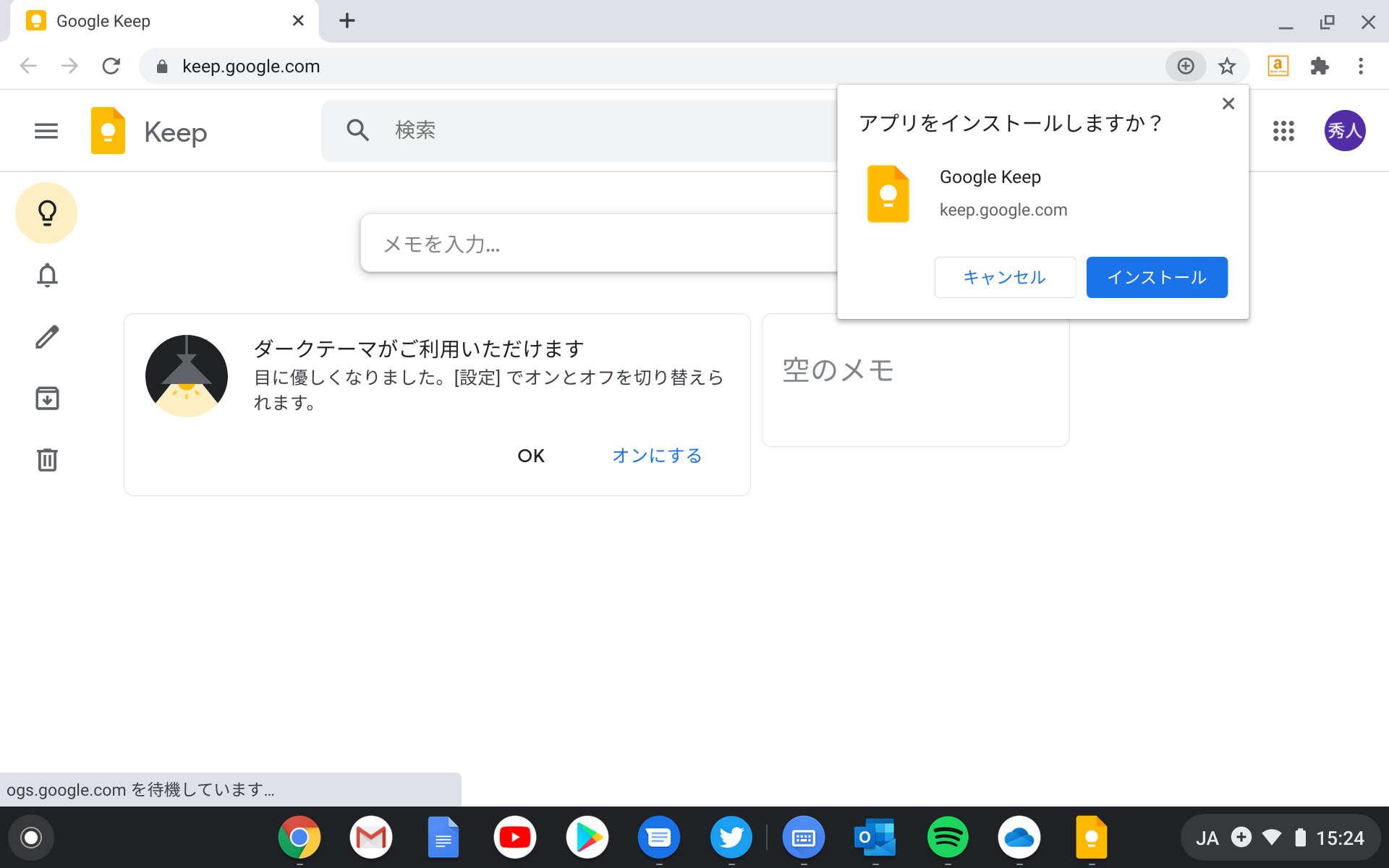Toggle bookmark star for keep.google.com

[1227, 66]
